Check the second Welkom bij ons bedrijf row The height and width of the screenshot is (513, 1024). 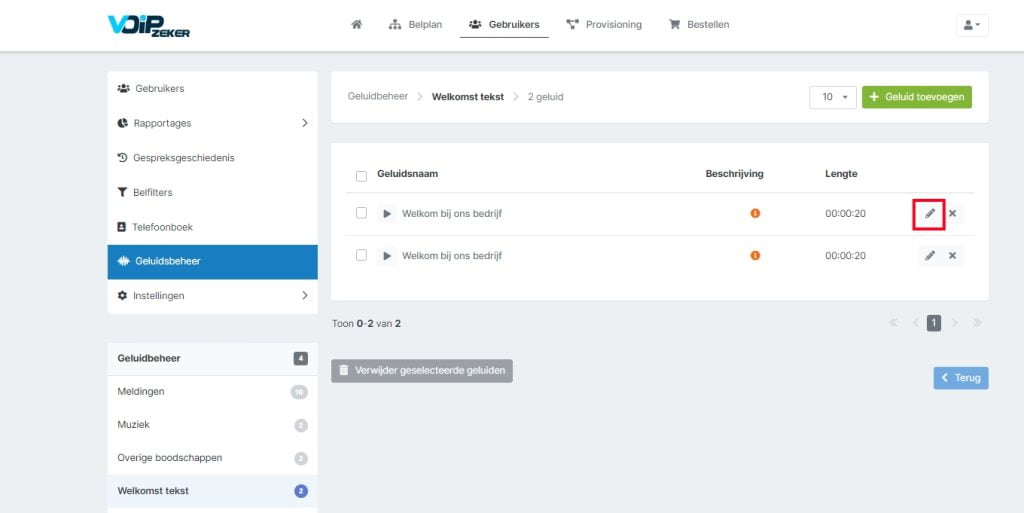(361, 255)
